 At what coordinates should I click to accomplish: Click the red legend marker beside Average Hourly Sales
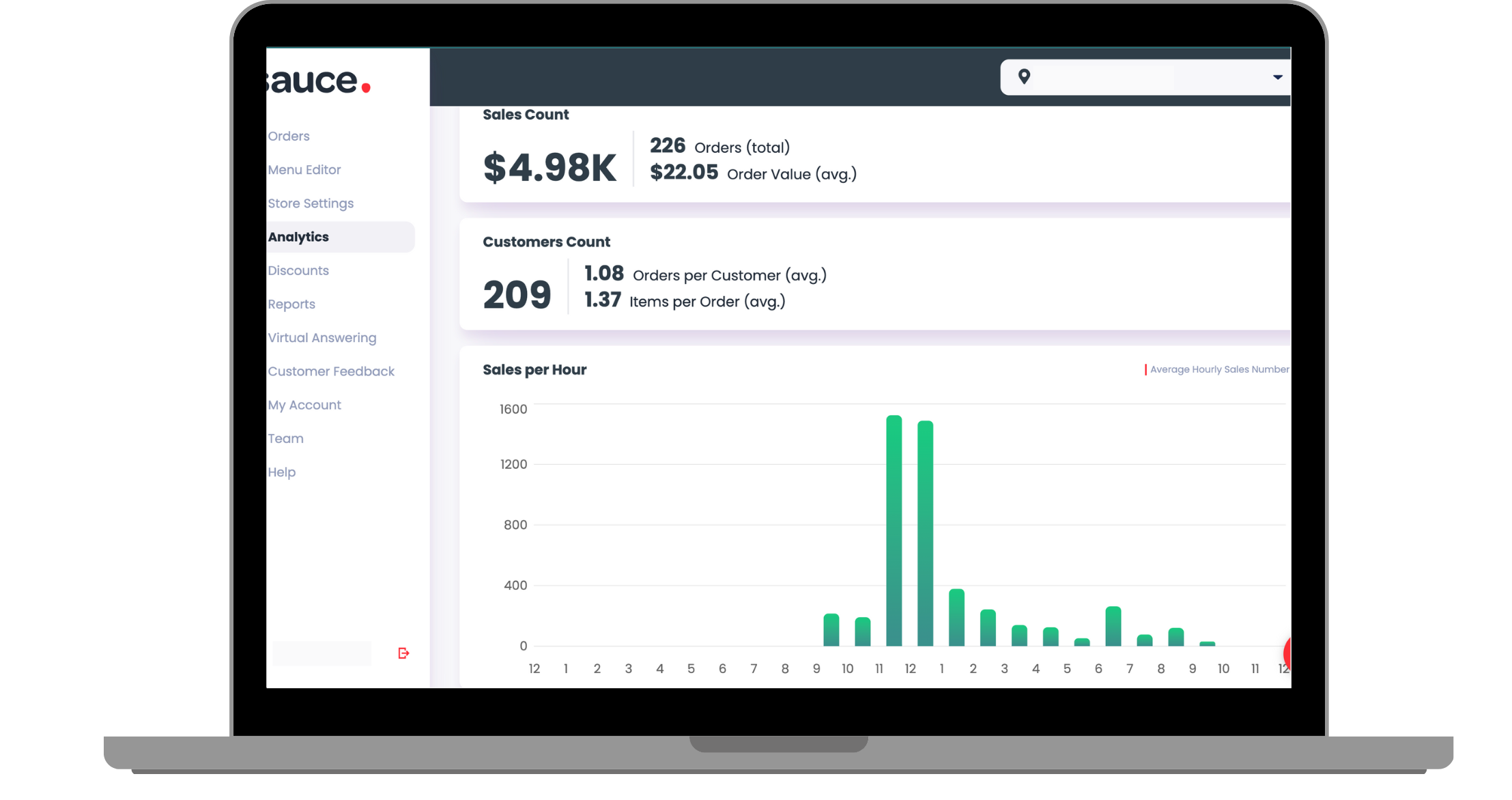click(x=1145, y=369)
